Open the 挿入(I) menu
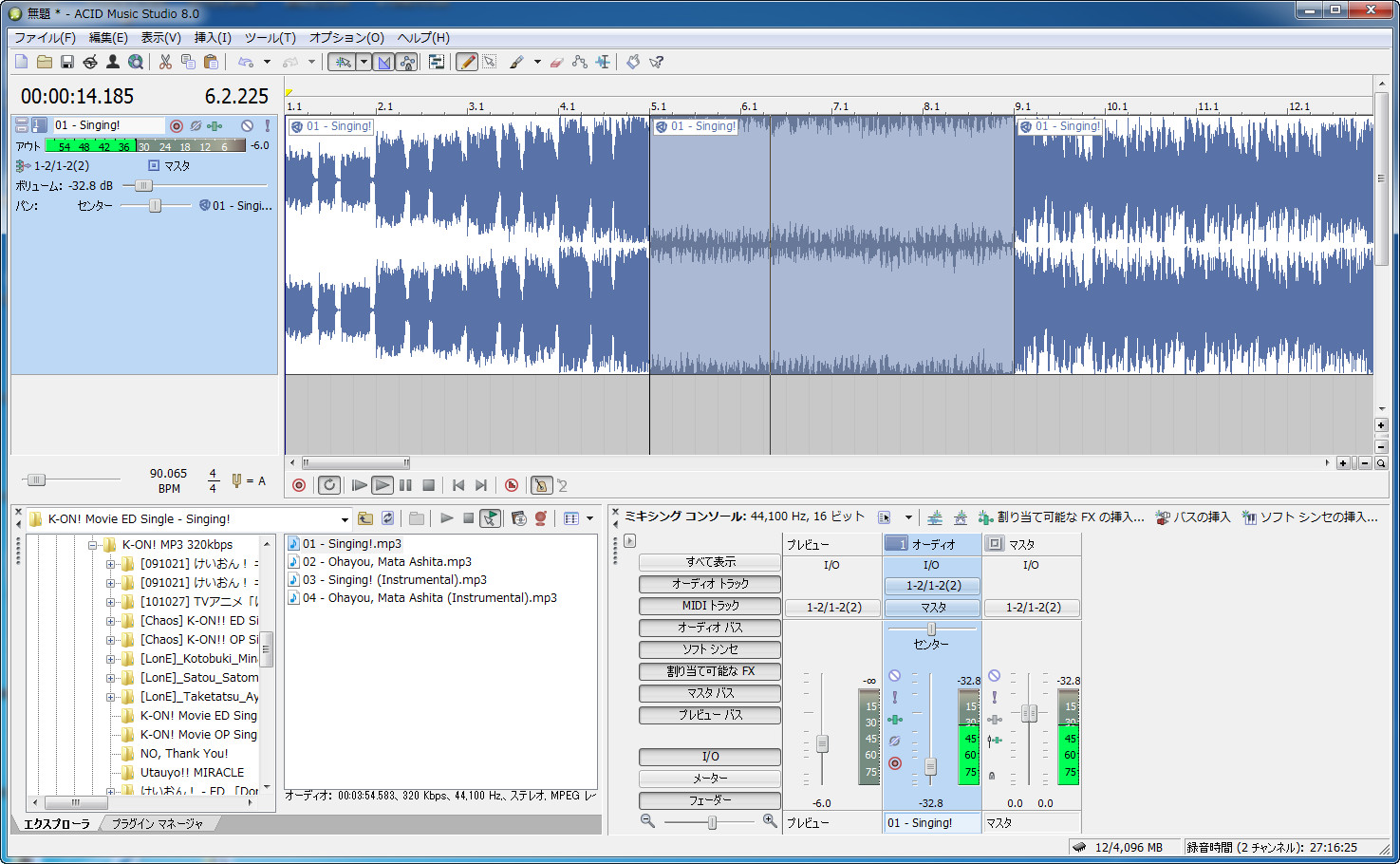The height and width of the screenshot is (864, 1400). pyautogui.click(x=213, y=38)
